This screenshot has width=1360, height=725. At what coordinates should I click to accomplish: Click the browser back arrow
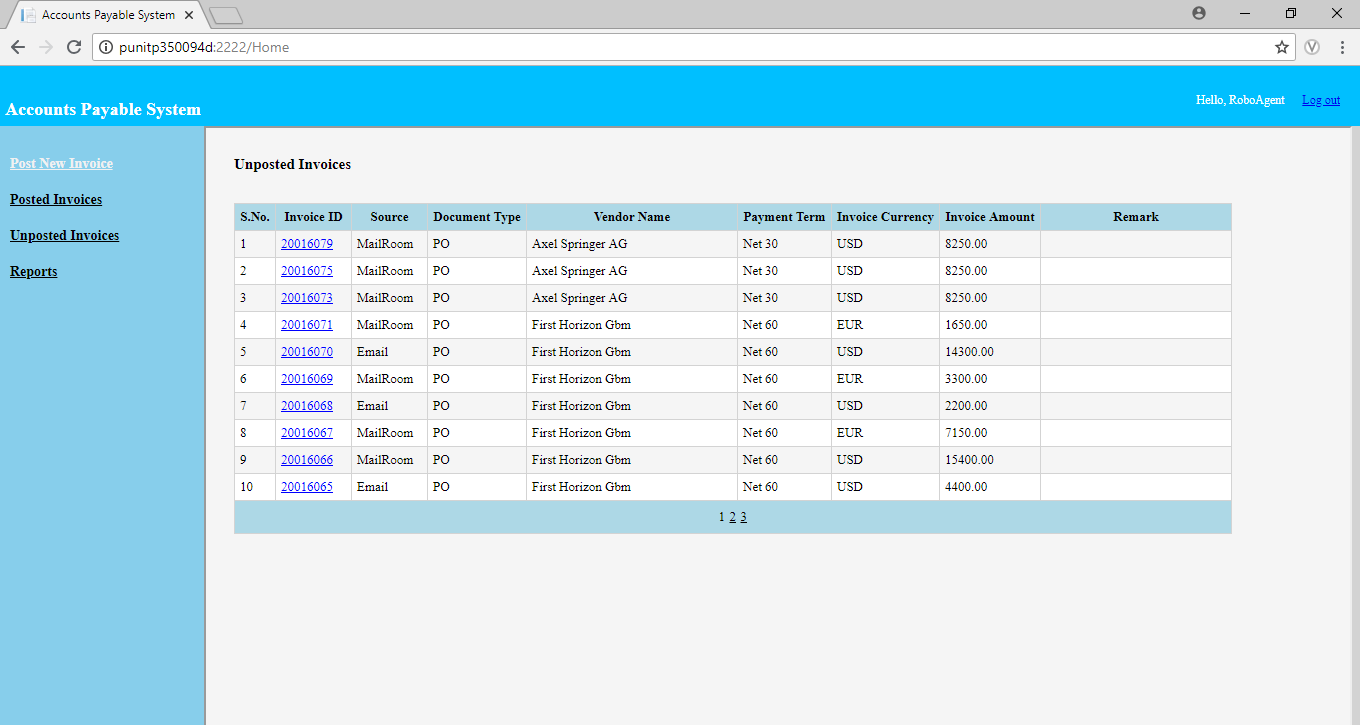(x=18, y=47)
